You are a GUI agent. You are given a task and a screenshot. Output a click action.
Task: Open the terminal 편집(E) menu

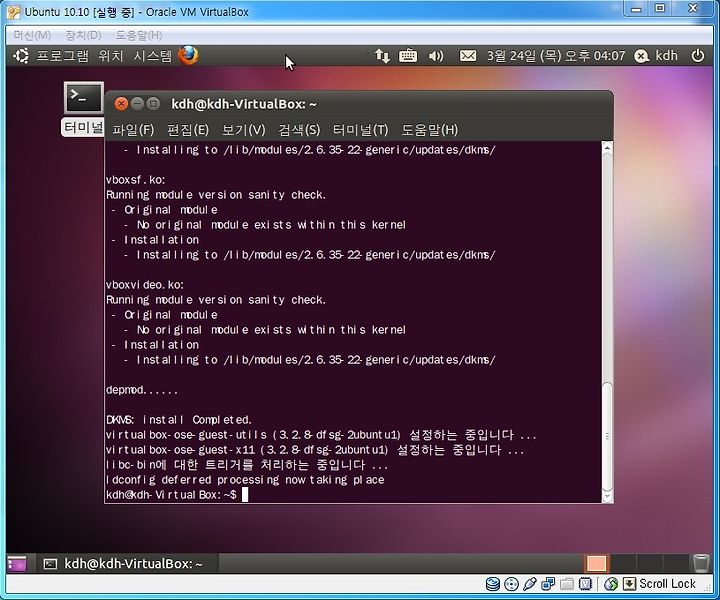click(188, 130)
